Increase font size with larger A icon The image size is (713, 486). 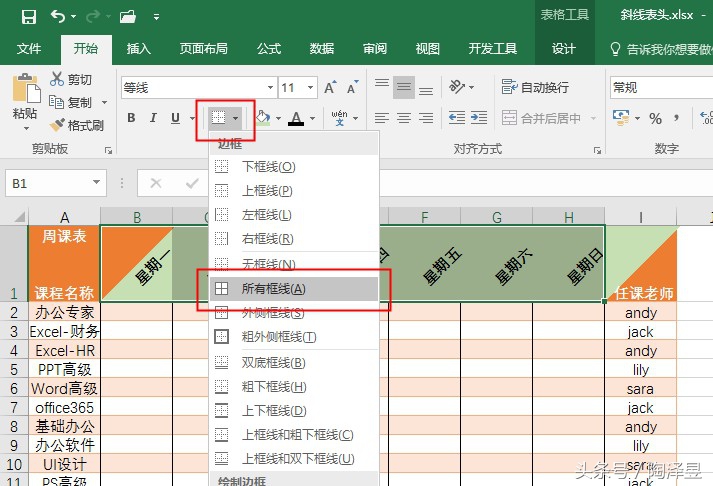[330, 87]
